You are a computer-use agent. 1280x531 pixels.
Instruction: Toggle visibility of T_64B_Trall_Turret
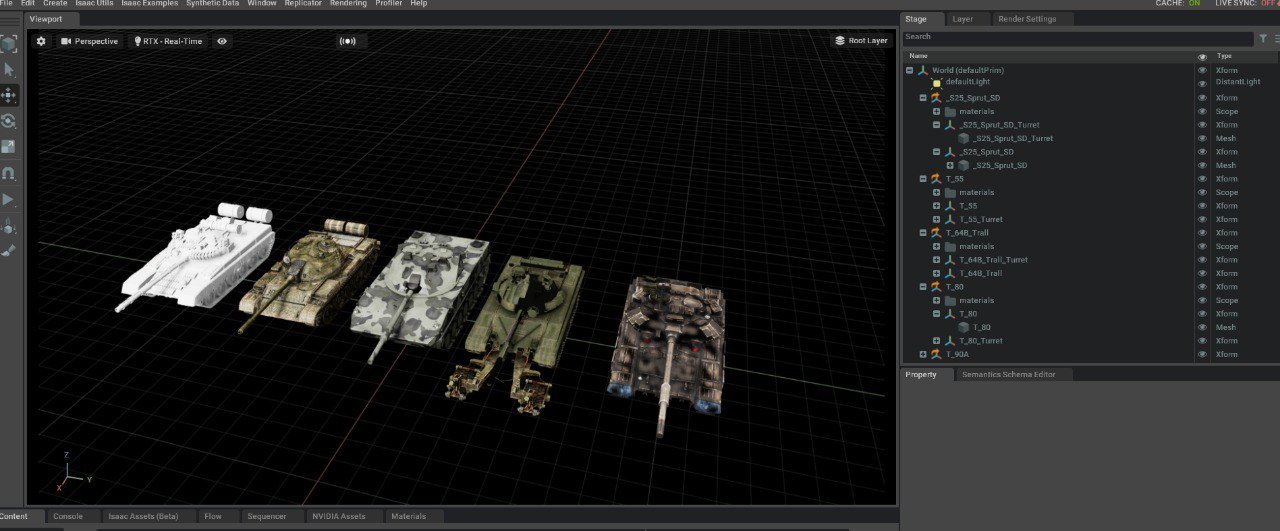click(x=1202, y=260)
